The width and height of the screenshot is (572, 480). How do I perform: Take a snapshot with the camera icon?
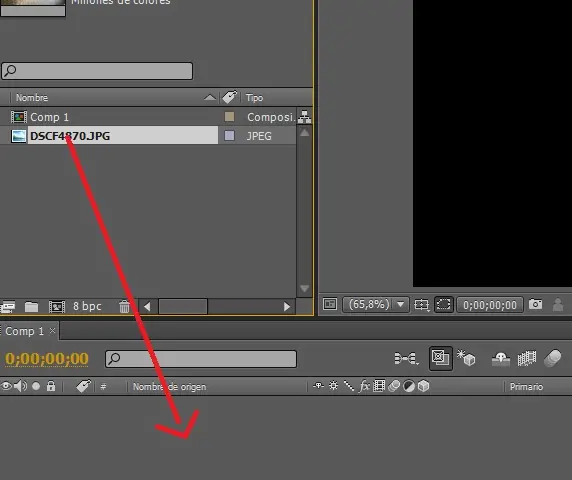click(535, 304)
